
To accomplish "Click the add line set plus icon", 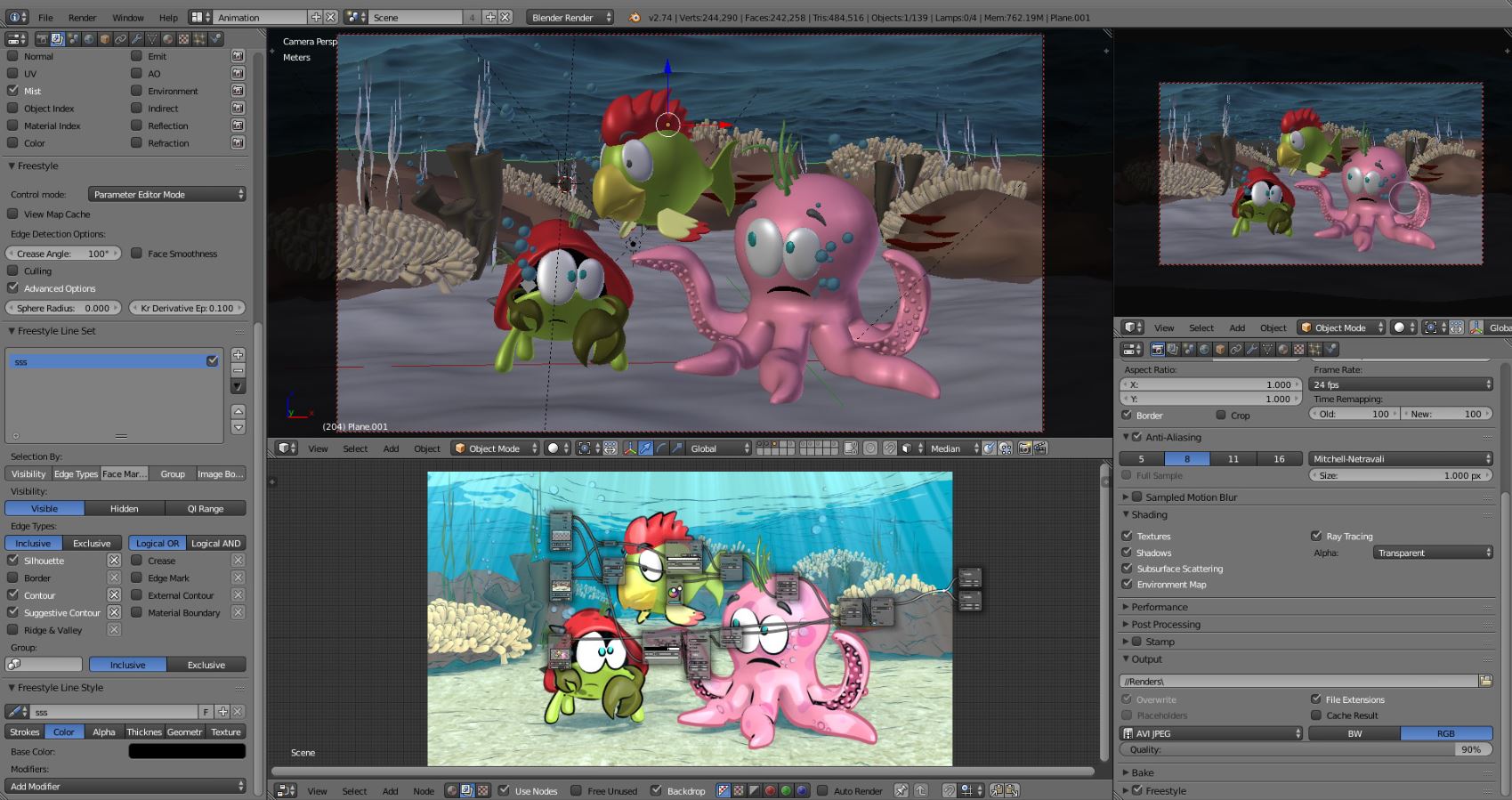I will pyautogui.click(x=238, y=355).
